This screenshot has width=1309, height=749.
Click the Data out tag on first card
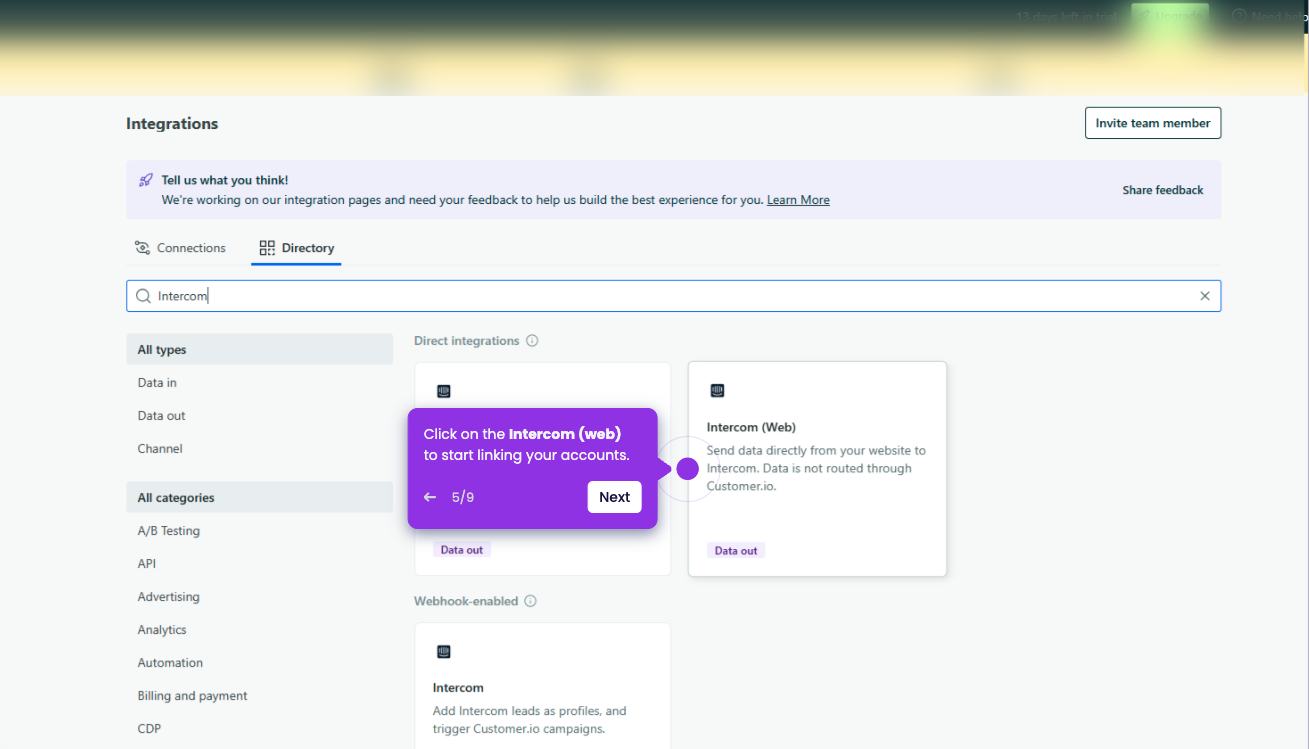[x=462, y=550]
